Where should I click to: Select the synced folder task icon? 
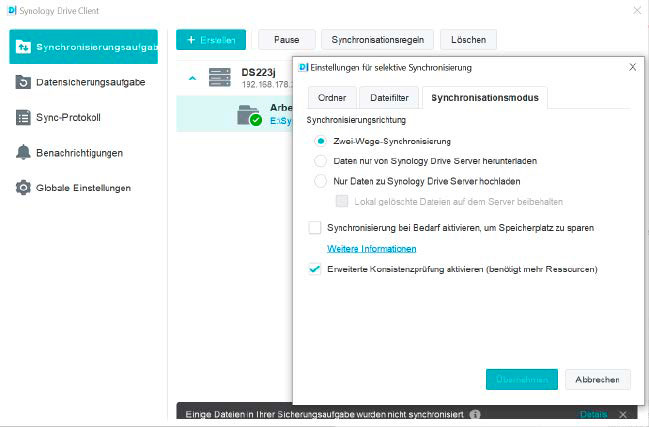tap(249, 115)
